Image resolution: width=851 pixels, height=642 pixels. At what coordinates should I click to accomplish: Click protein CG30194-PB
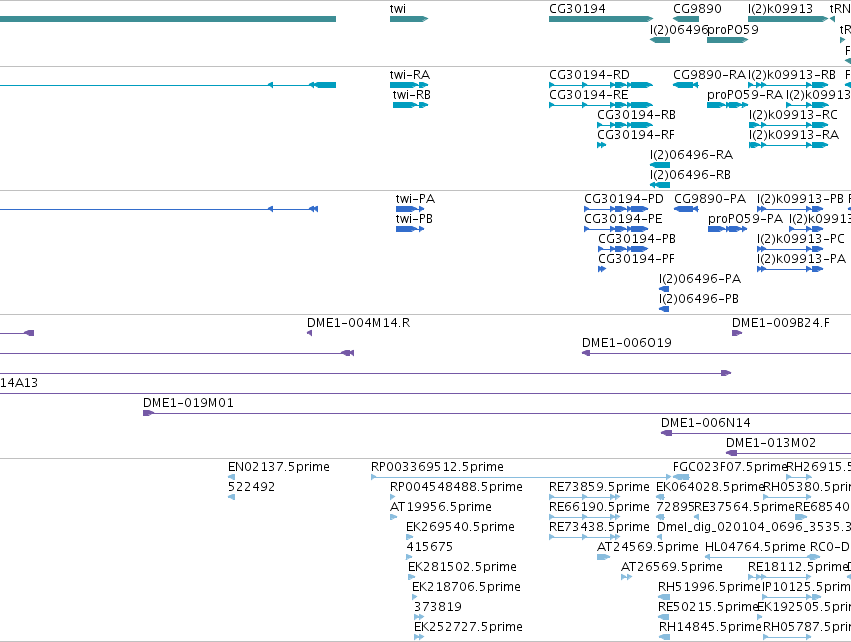click(623, 249)
